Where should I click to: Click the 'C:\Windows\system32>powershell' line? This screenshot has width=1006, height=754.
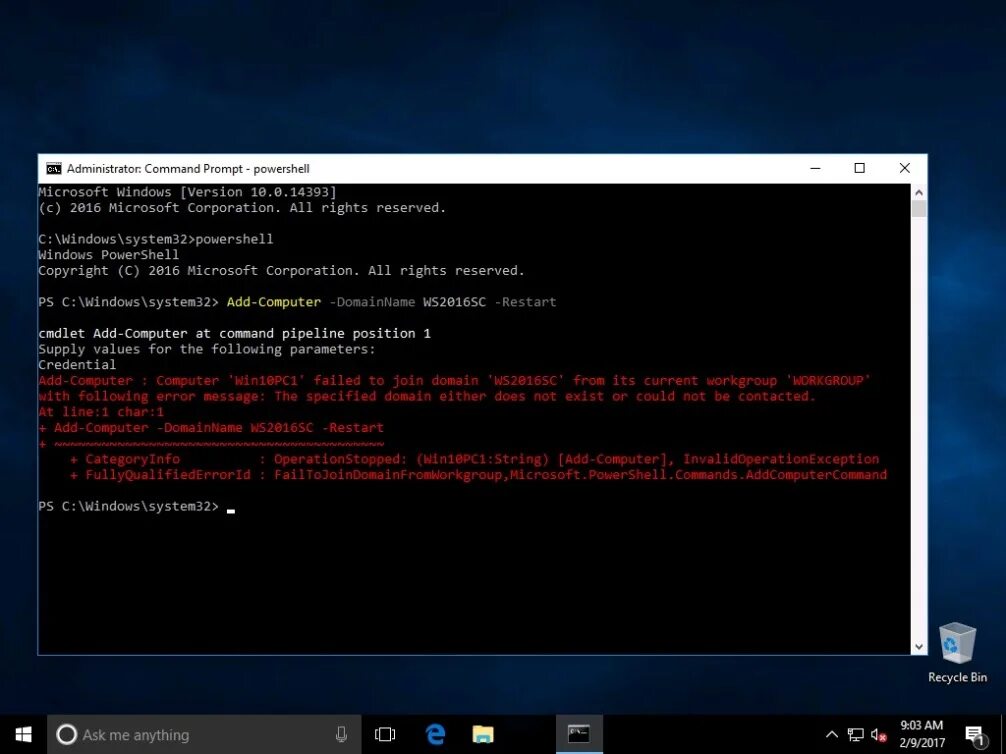(156, 239)
